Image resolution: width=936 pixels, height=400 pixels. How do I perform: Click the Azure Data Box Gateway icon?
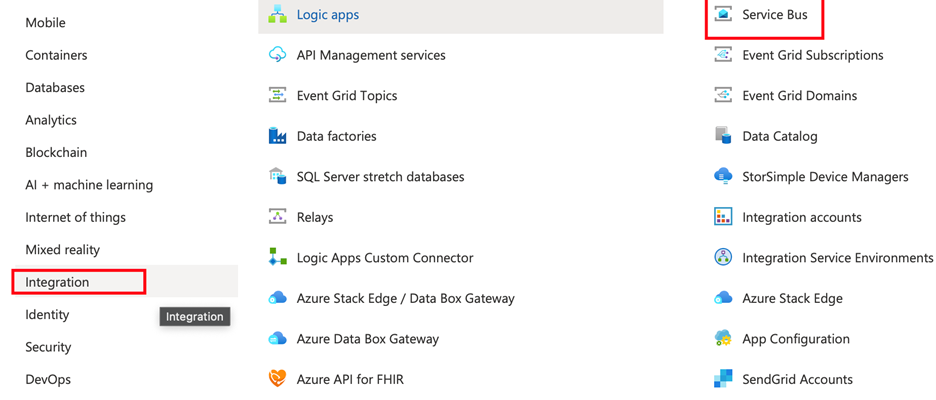pyautogui.click(x=278, y=339)
